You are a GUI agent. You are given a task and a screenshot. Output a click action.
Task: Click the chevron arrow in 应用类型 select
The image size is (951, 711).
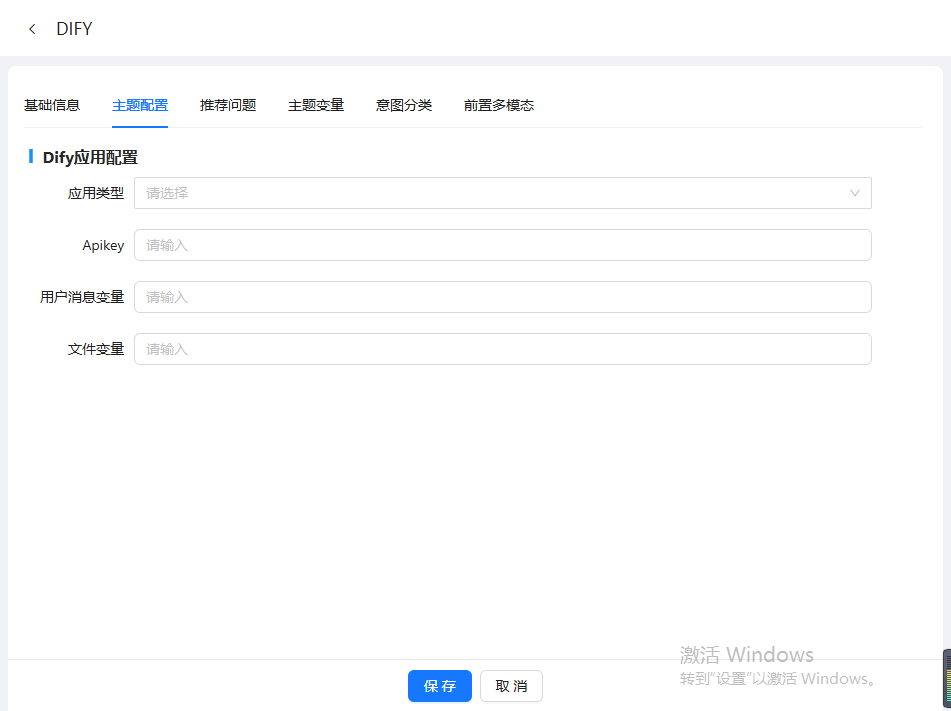pos(854,193)
